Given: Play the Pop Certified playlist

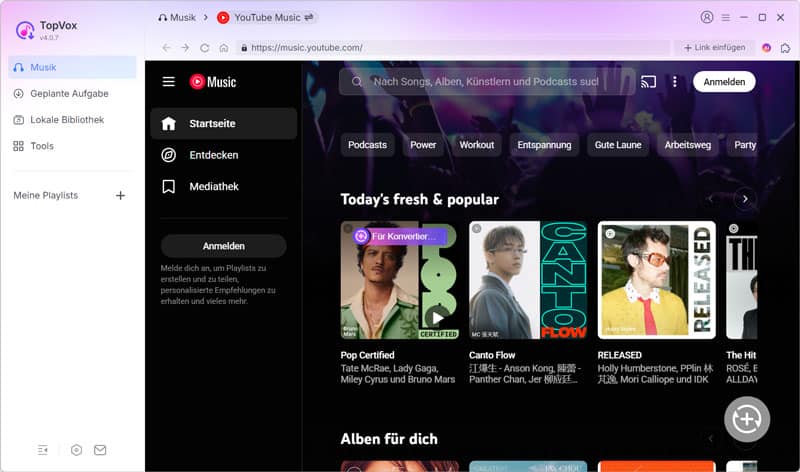Looking at the screenshot, I should tap(438, 318).
